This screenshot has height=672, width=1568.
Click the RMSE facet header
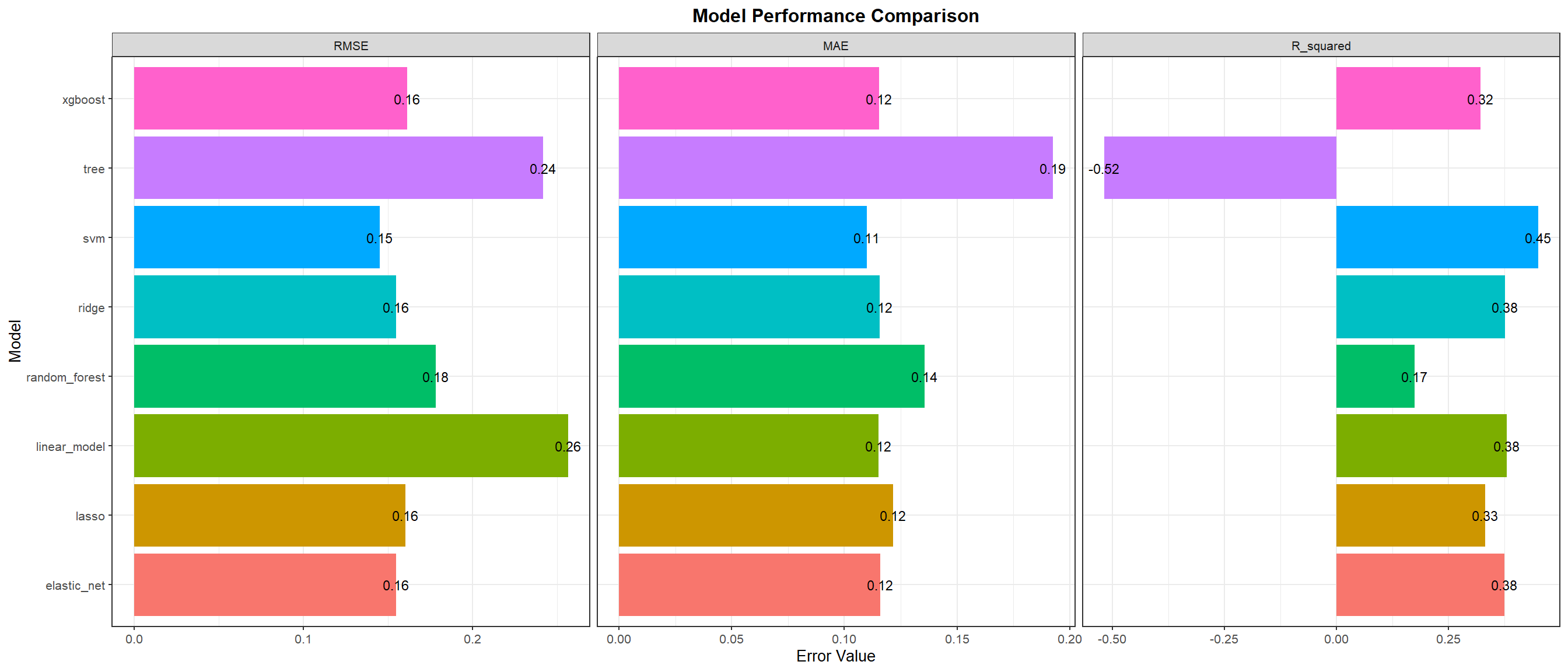[x=351, y=45]
